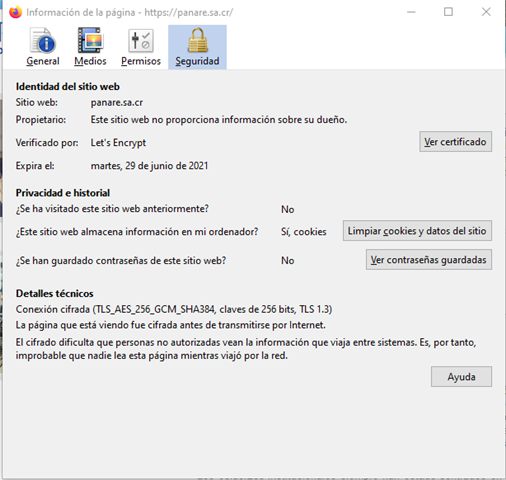Click the Ver certificado button
Image resolution: width=506 pixels, height=480 pixels.
tap(455, 142)
